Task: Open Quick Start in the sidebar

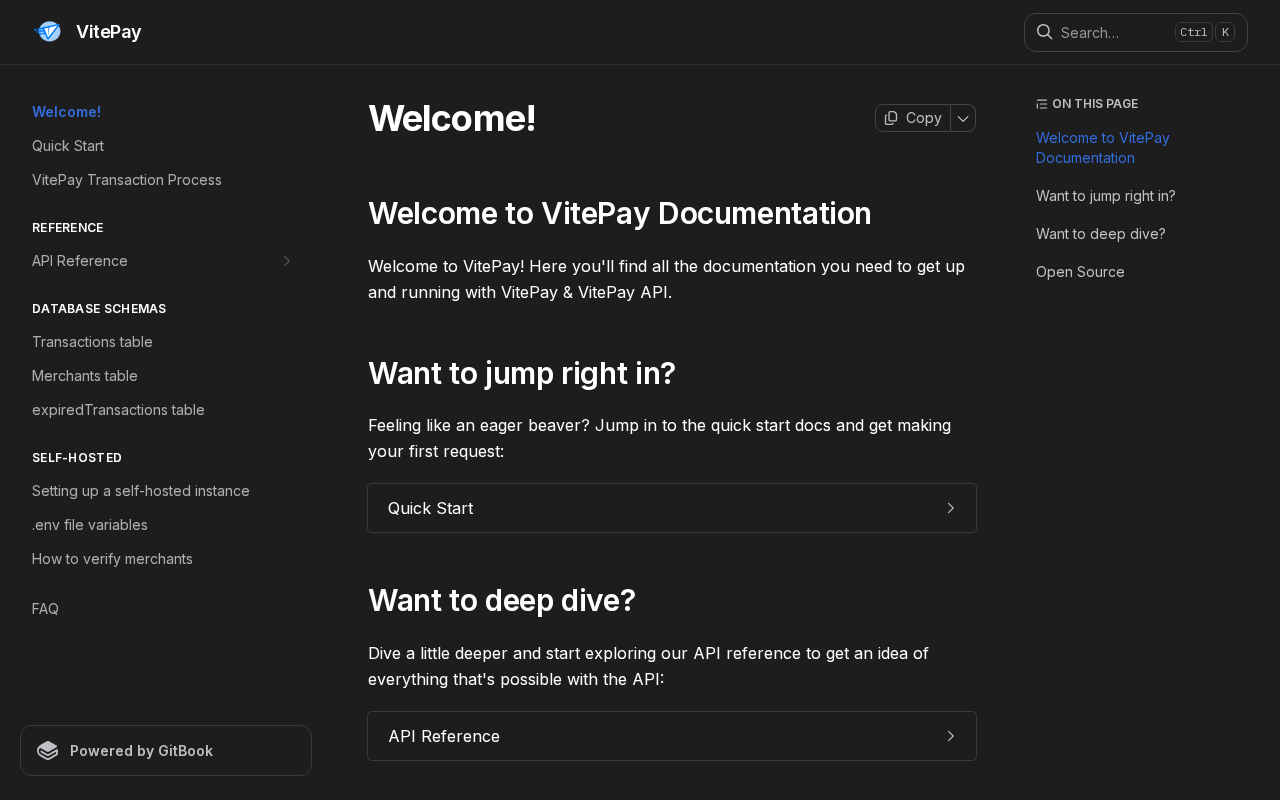Action: click(68, 146)
